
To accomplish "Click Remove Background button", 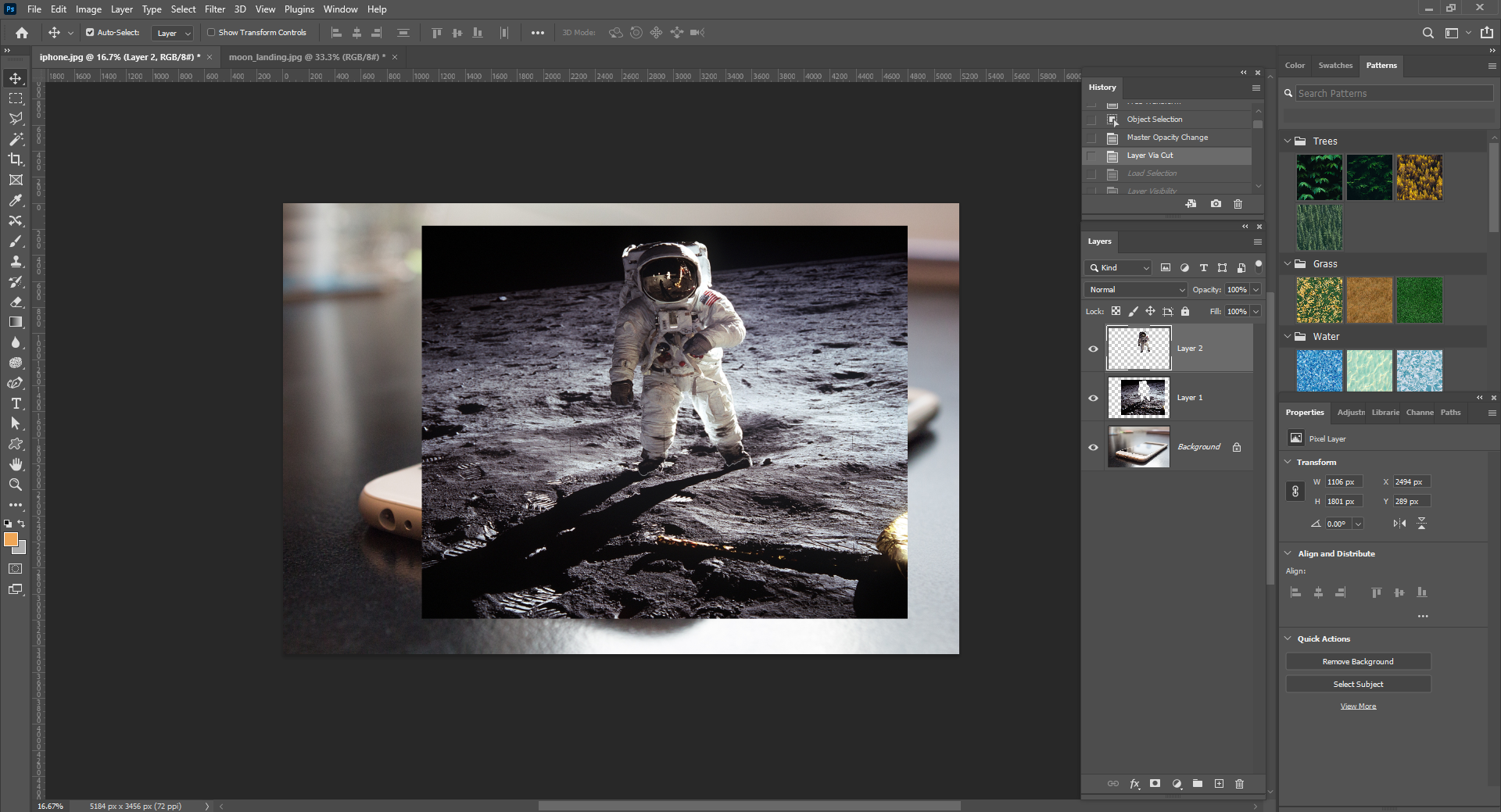I will 1358,662.
